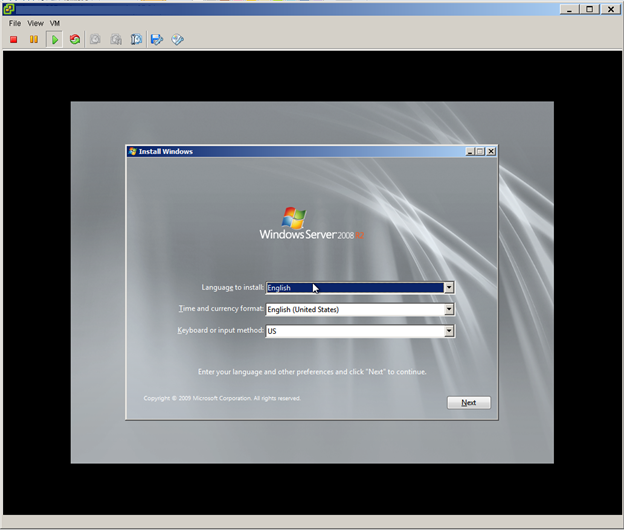Viewport: 624px width, 530px height.
Task: Click the Connect Floppy disk icon
Action: 157,39
